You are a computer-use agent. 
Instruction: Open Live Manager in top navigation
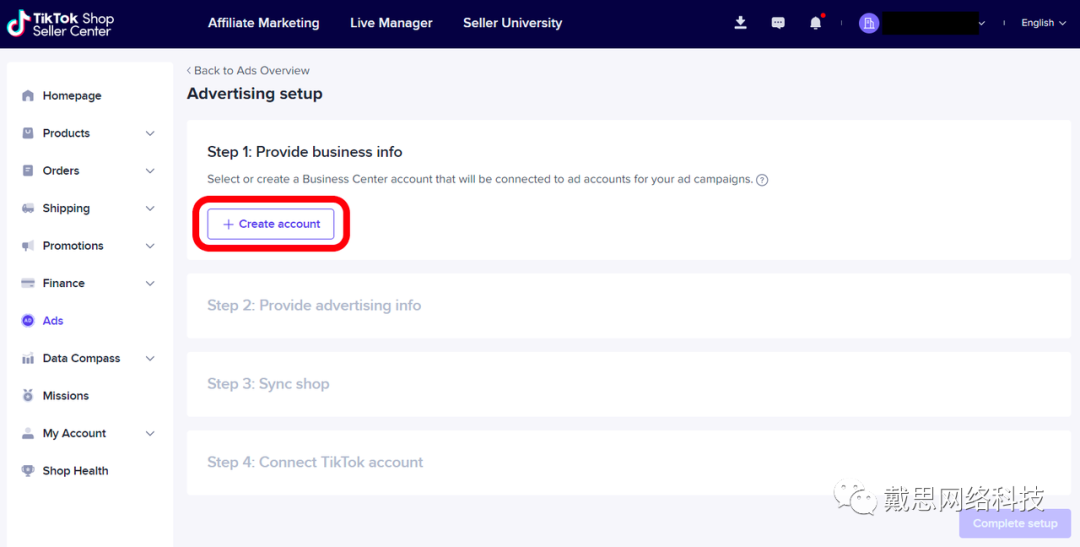391,23
